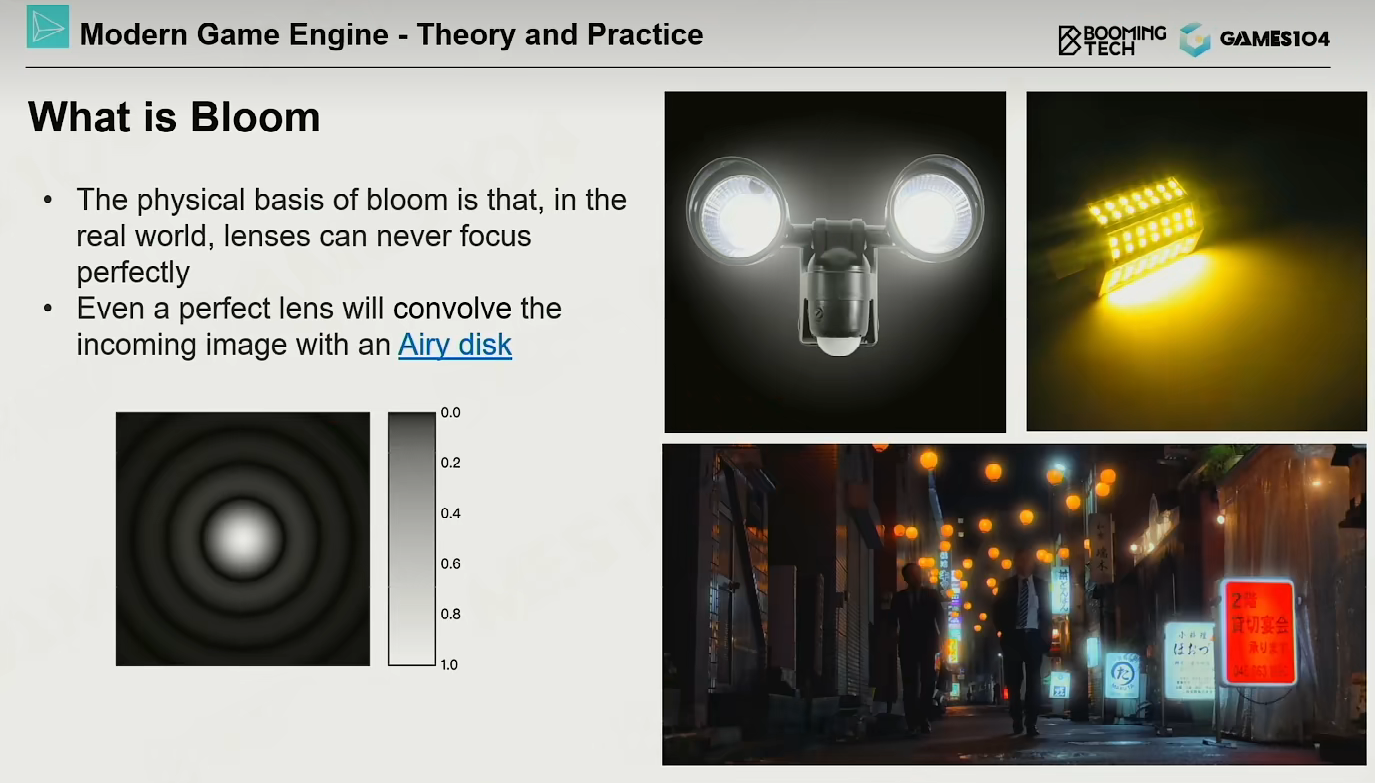Image resolution: width=1375 pixels, height=783 pixels.
Task: Click the 0.6 label on the color bar
Action: click(450, 564)
